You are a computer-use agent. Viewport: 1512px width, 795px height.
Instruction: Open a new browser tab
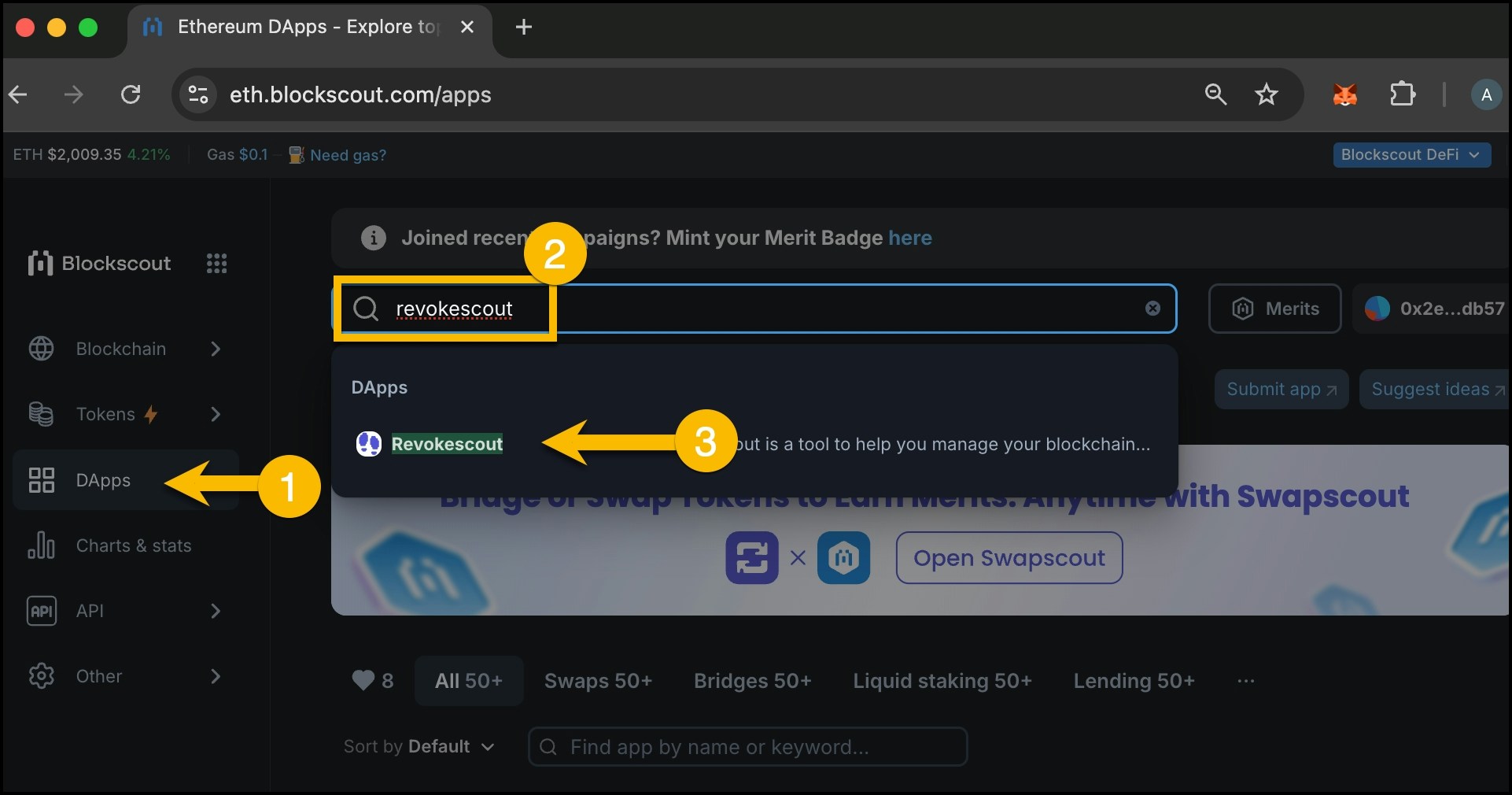pos(524,28)
